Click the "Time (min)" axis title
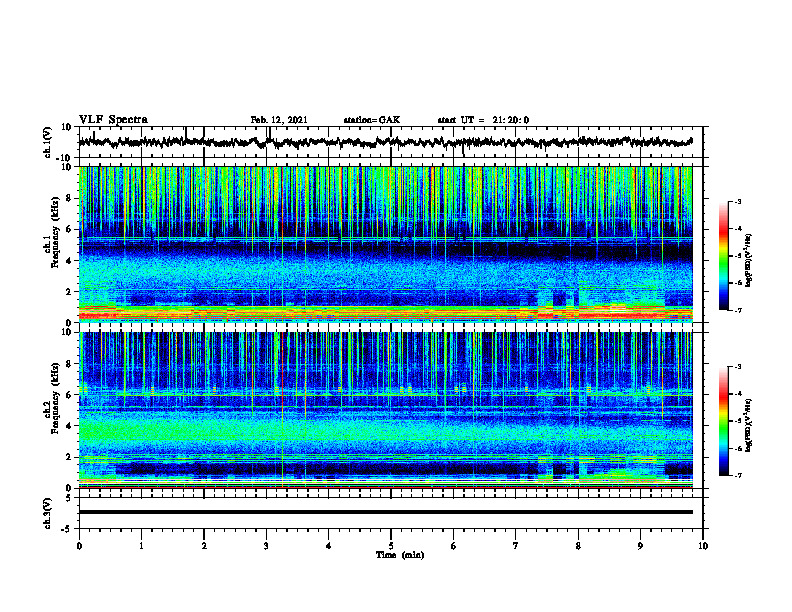The height and width of the screenshot is (612, 792). (x=400, y=555)
